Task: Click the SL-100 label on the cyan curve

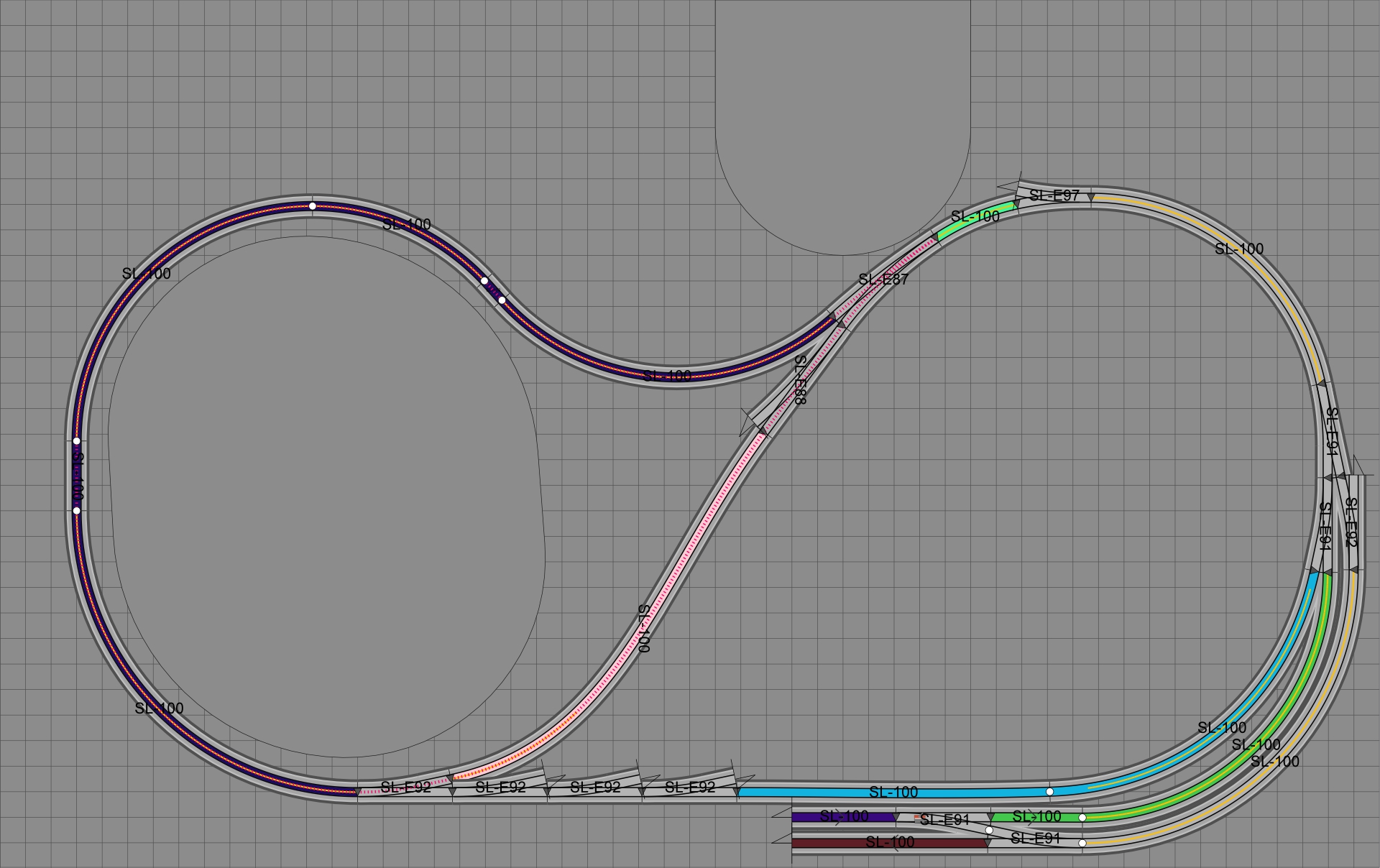Action: (1222, 728)
